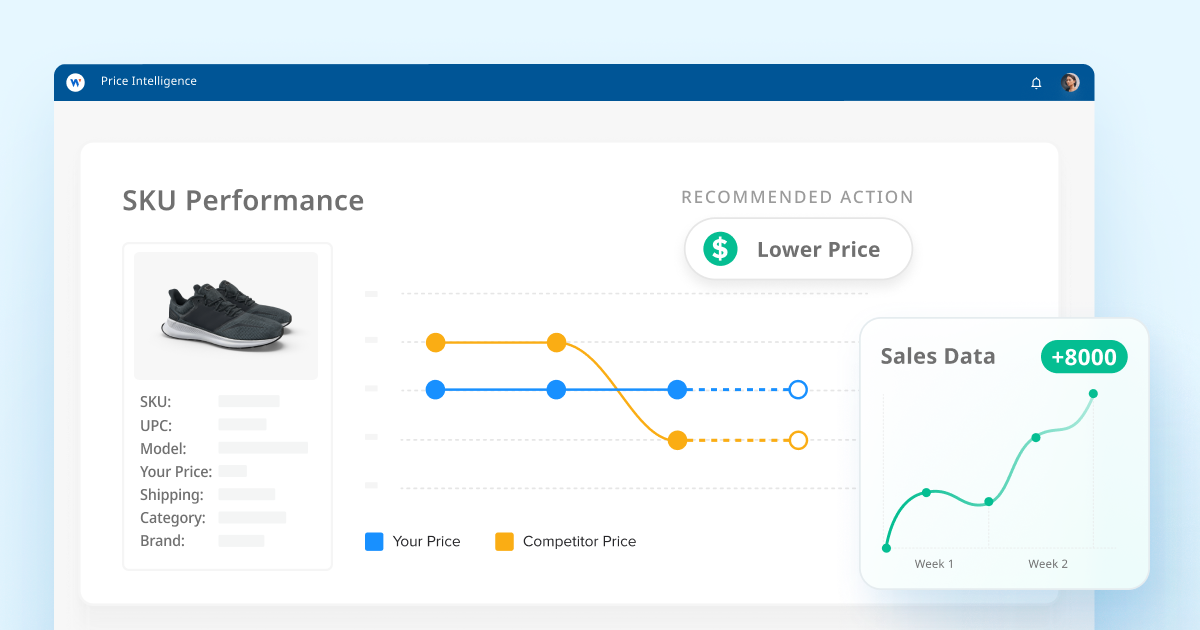Click the Wiser logo icon
This screenshot has height=630, width=1200.
pos(75,82)
